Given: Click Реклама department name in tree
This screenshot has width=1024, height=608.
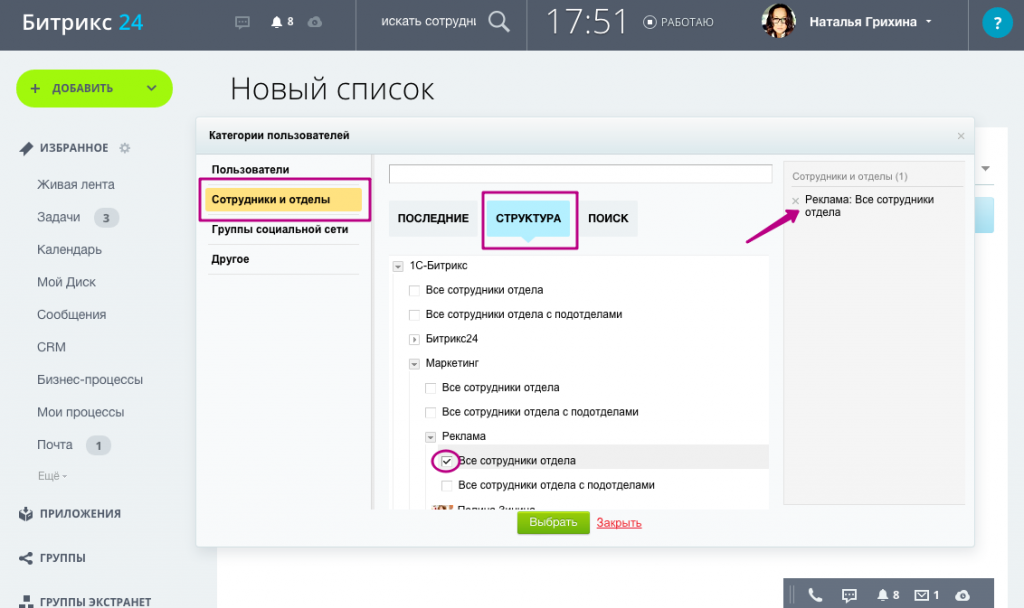Looking at the screenshot, I should (x=464, y=437).
